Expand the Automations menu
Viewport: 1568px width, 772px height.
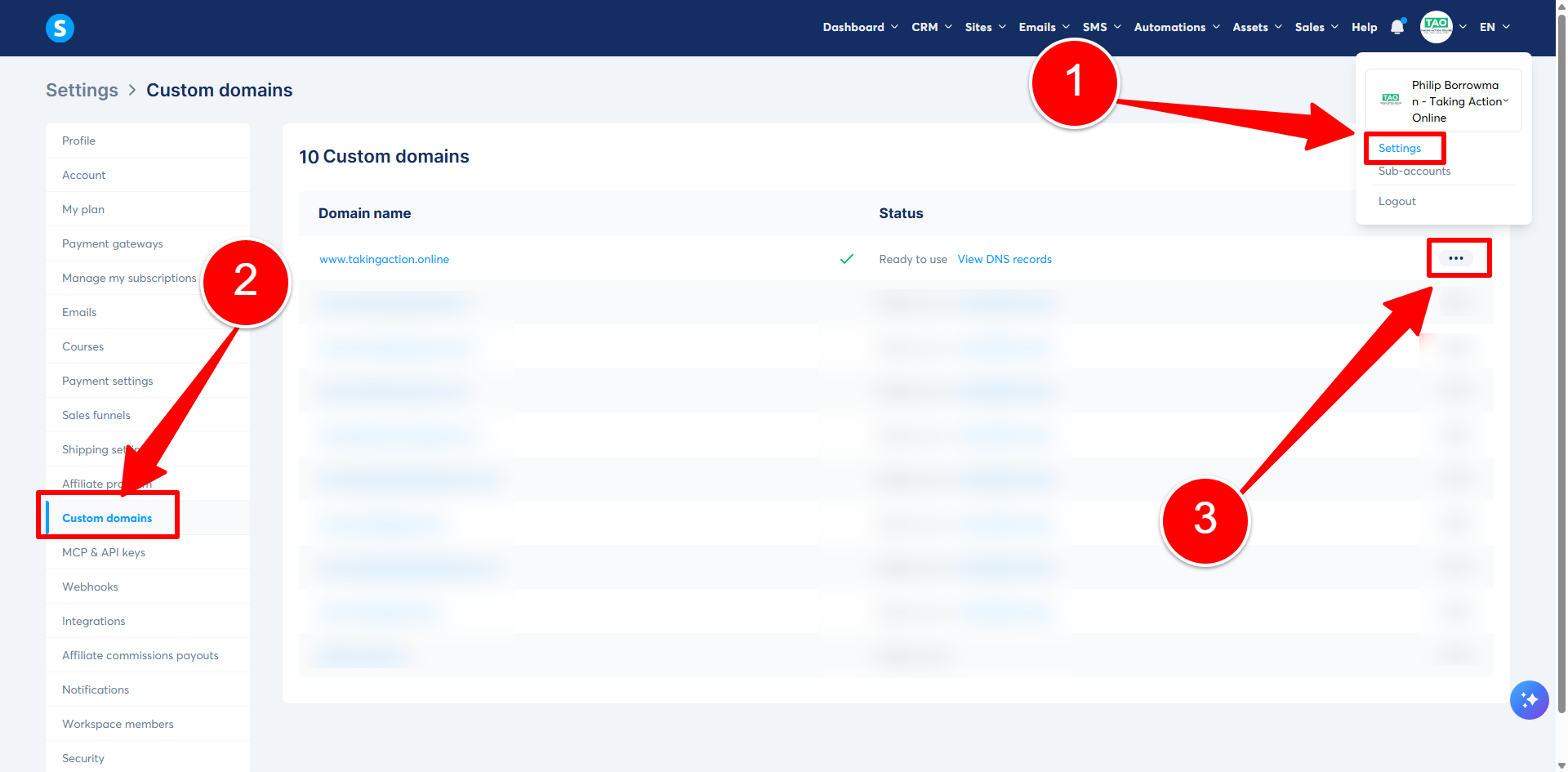click(x=1177, y=27)
